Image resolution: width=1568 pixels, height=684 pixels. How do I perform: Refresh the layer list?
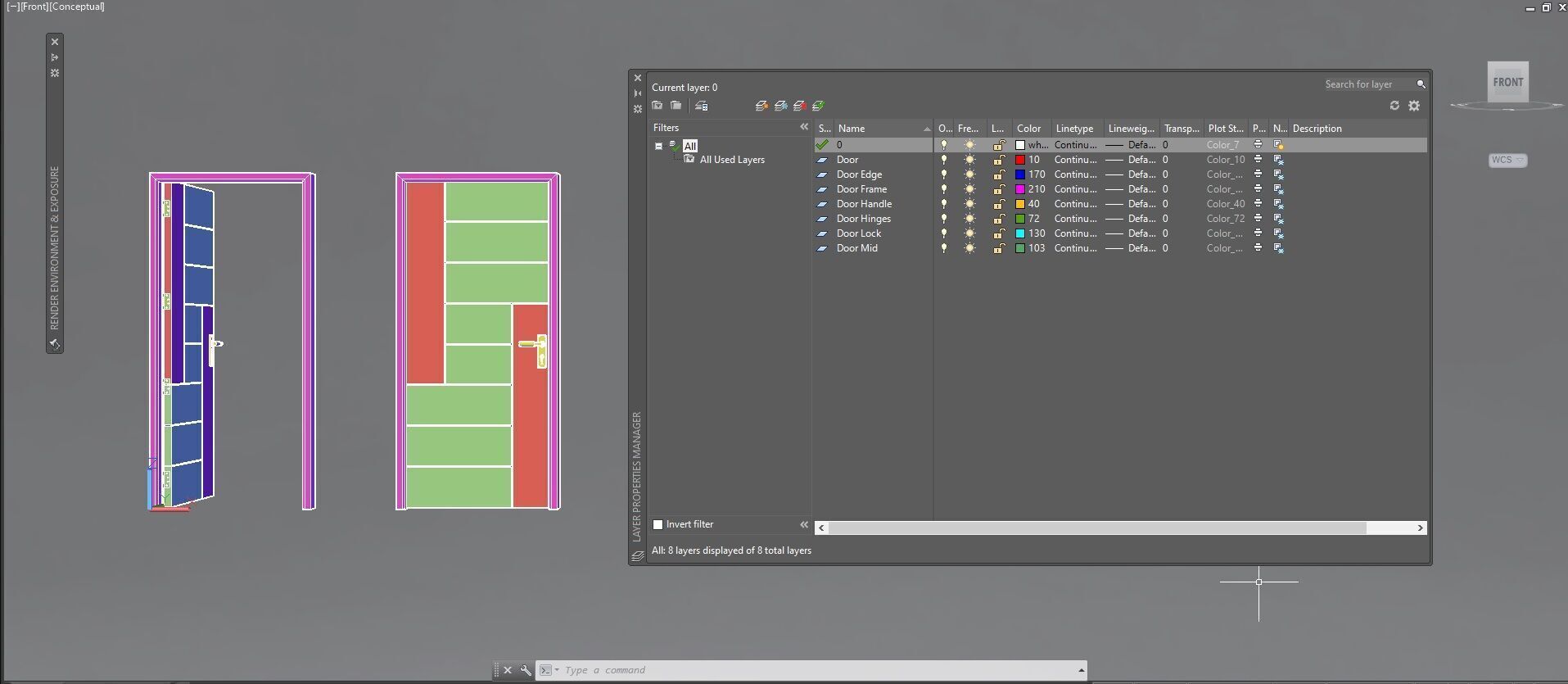point(1394,106)
